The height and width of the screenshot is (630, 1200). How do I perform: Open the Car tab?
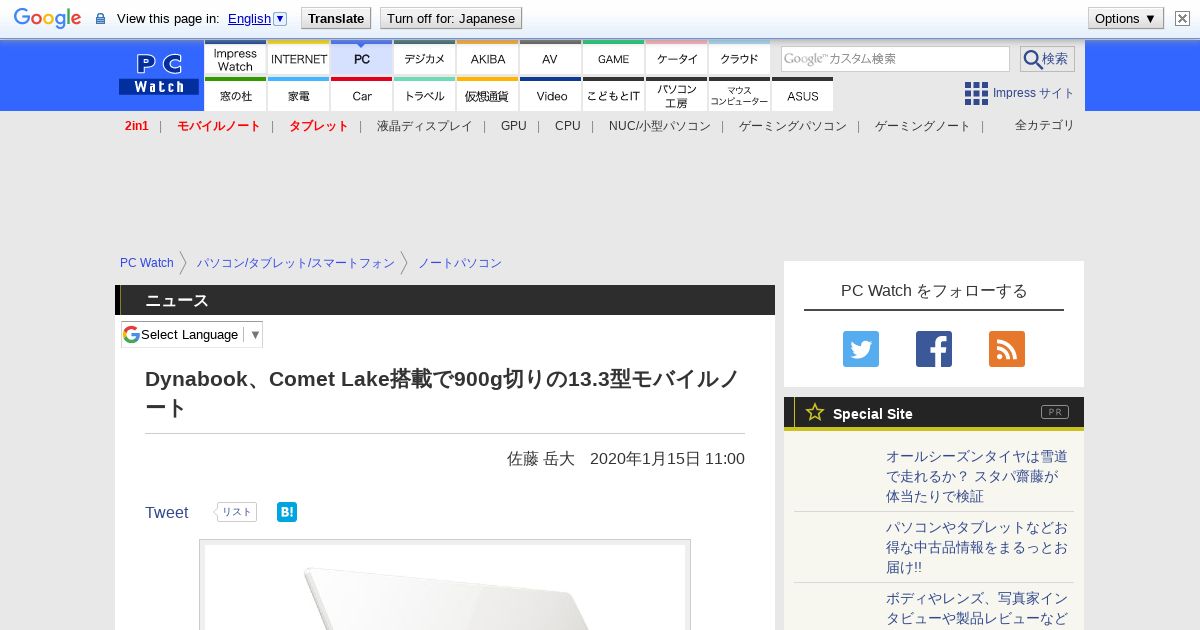click(362, 95)
